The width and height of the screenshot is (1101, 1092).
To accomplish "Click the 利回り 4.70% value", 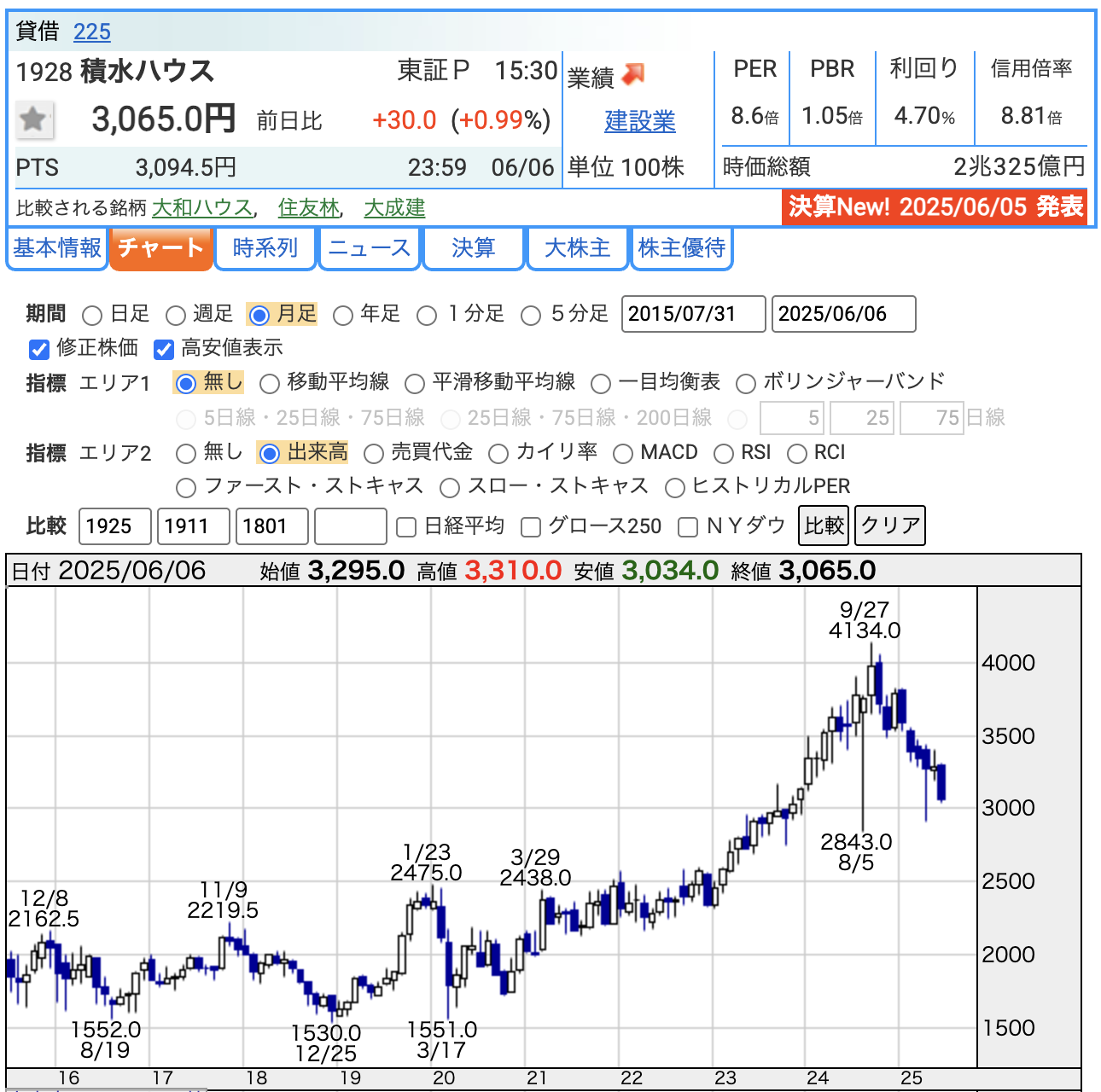I will click(924, 116).
